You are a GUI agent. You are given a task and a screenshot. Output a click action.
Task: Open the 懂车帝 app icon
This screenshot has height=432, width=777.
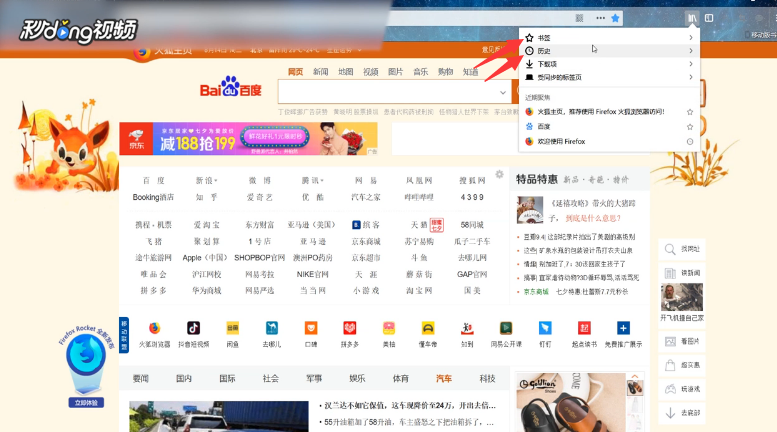(x=428, y=328)
